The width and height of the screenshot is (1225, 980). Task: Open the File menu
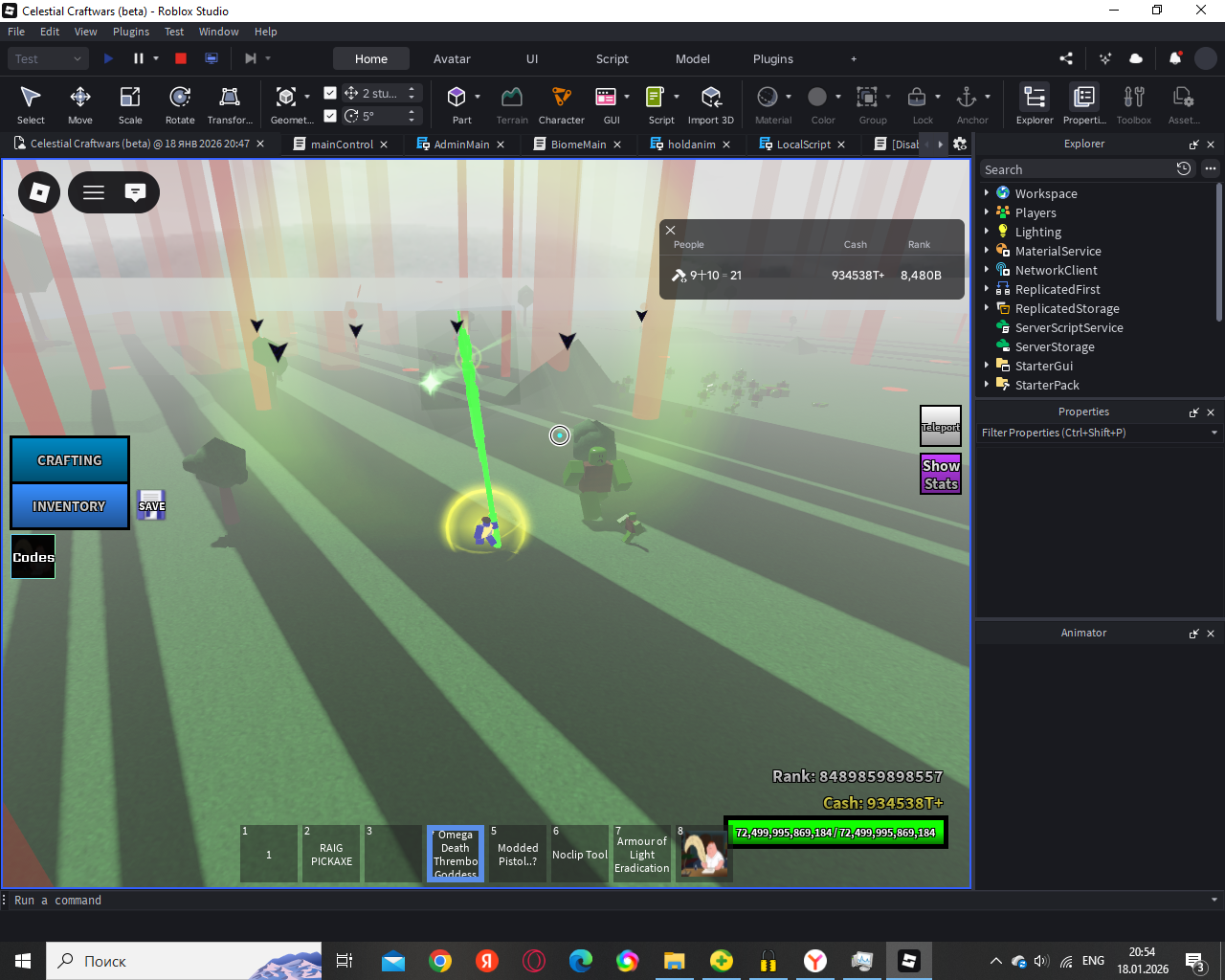pos(16,32)
